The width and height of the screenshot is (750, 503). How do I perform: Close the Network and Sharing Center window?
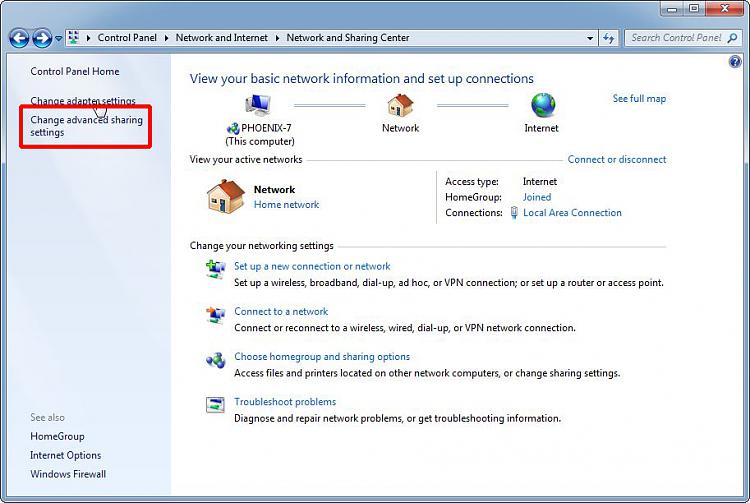click(724, 8)
